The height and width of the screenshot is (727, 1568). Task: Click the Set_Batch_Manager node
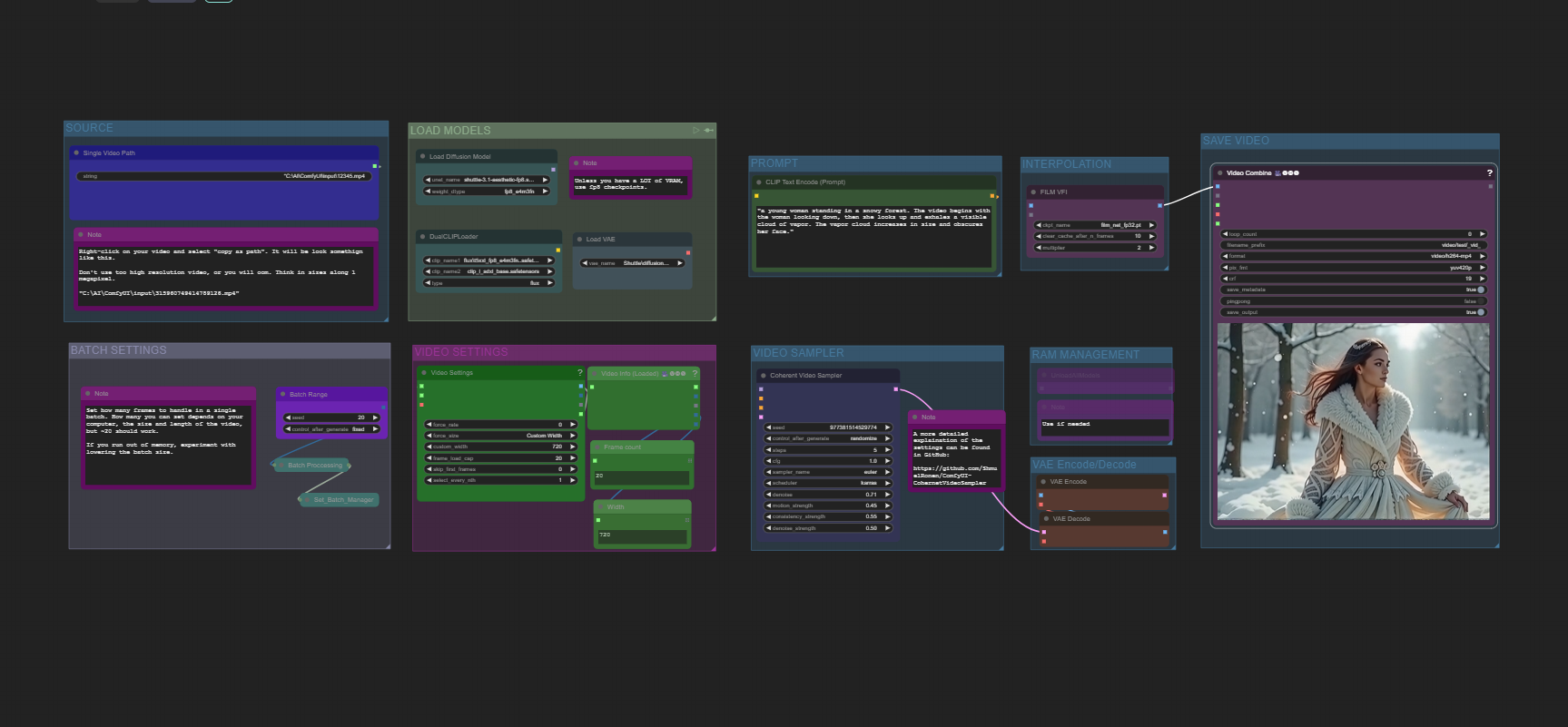point(341,499)
